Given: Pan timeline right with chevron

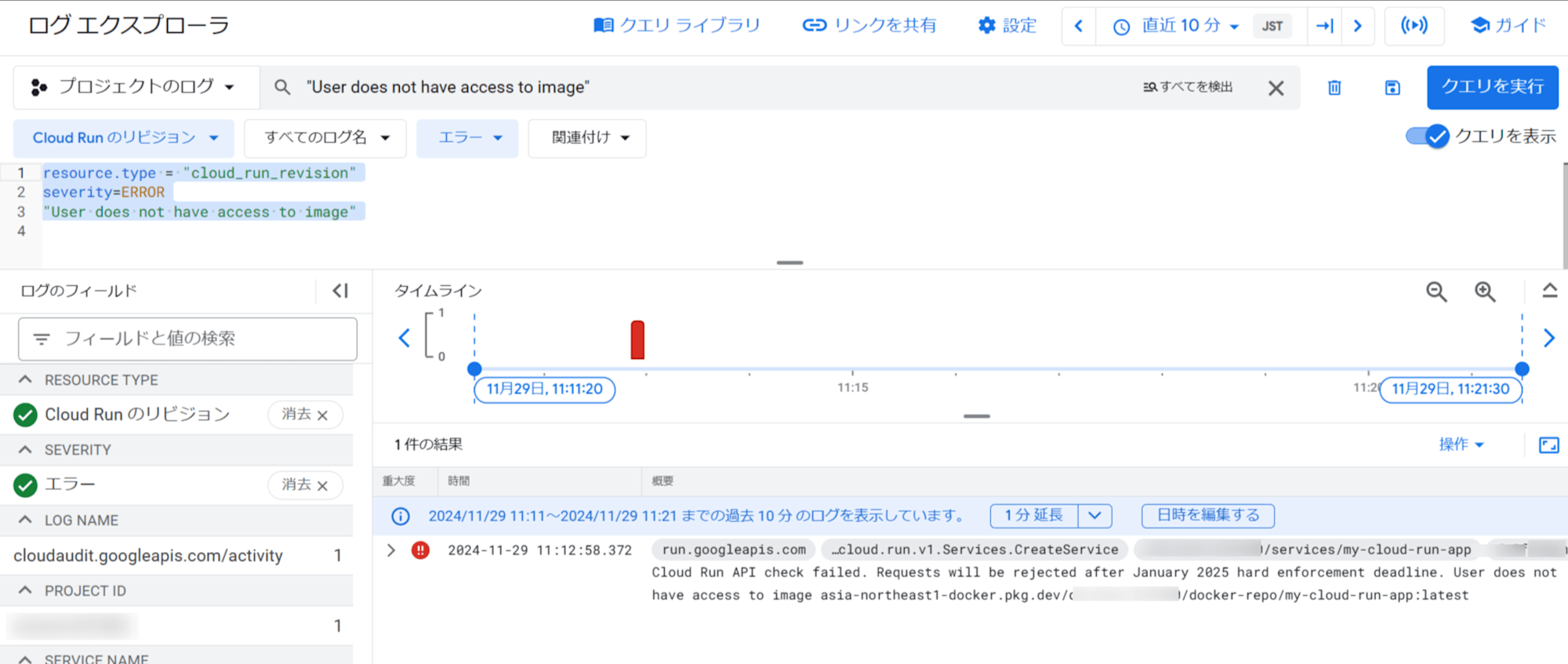Looking at the screenshot, I should [1549, 338].
